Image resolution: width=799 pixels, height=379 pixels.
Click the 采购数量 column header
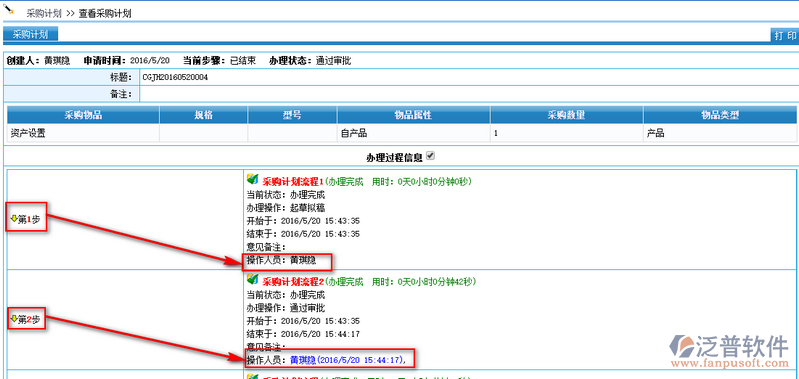tap(567, 115)
